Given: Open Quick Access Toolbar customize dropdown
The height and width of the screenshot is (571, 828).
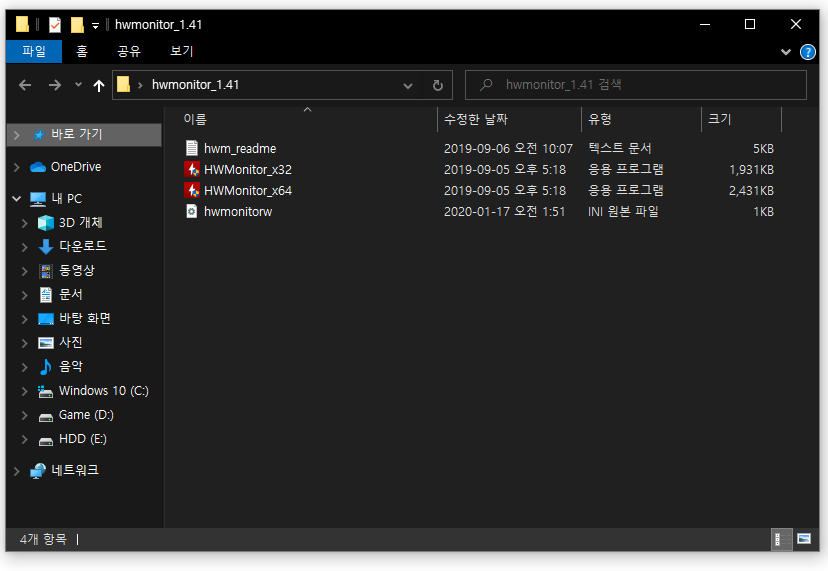Looking at the screenshot, I should tap(96, 25).
